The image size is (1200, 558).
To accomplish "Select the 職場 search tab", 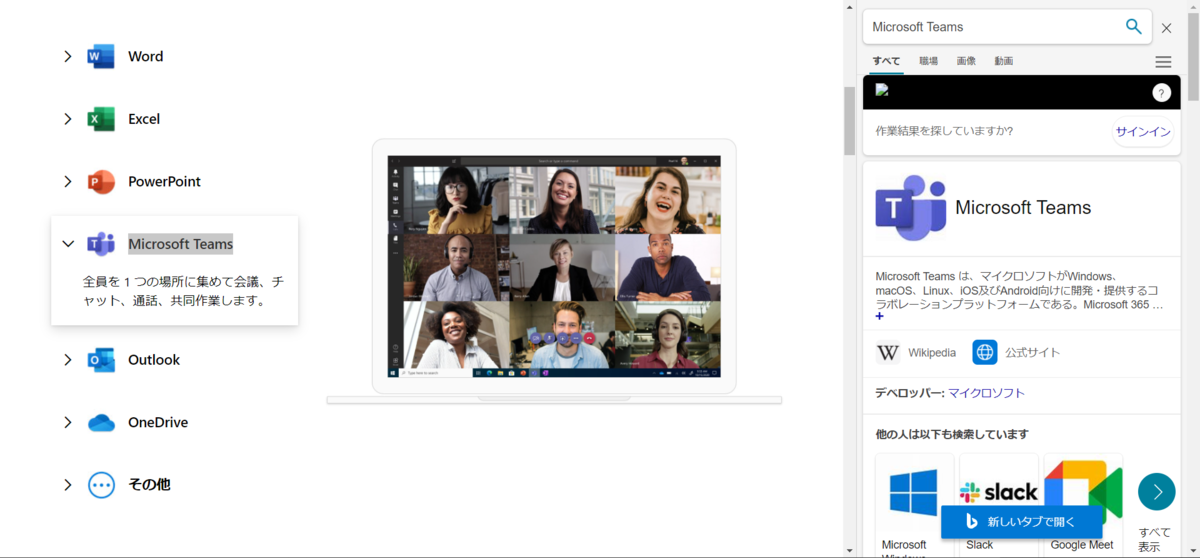I will click(x=929, y=61).
